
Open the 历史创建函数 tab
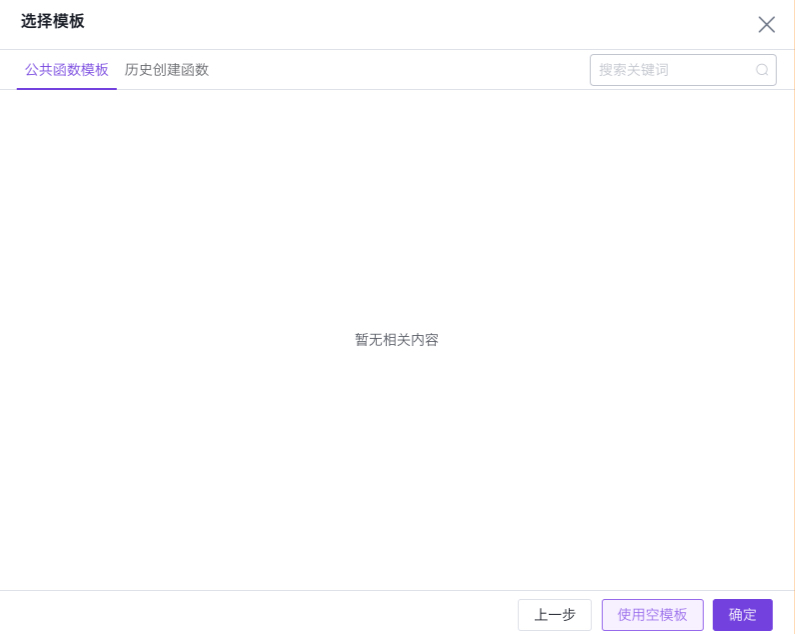click(x=166, y=69)
